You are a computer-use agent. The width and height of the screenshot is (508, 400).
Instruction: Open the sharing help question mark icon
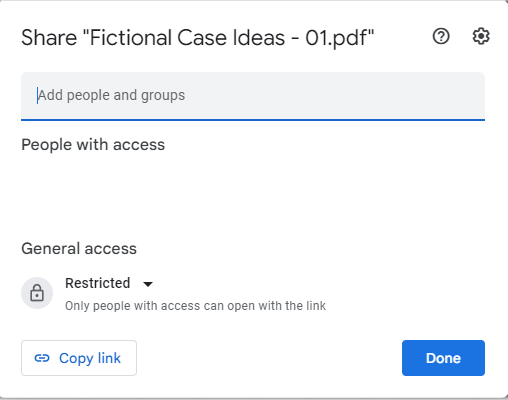click(441, 36)
